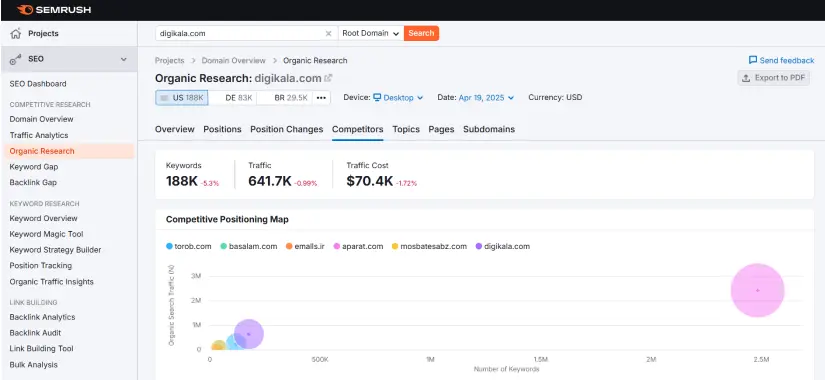Switch to the Positions tab
825x380 pixels.
click(x=222, y=129)
